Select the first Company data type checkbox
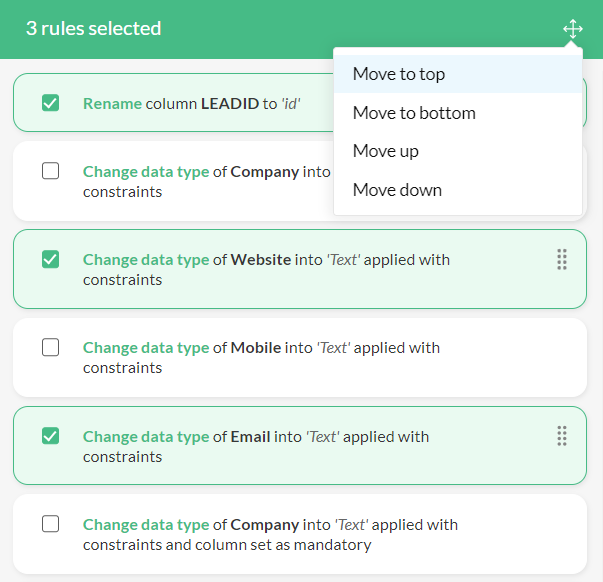 tap(51, 171)
